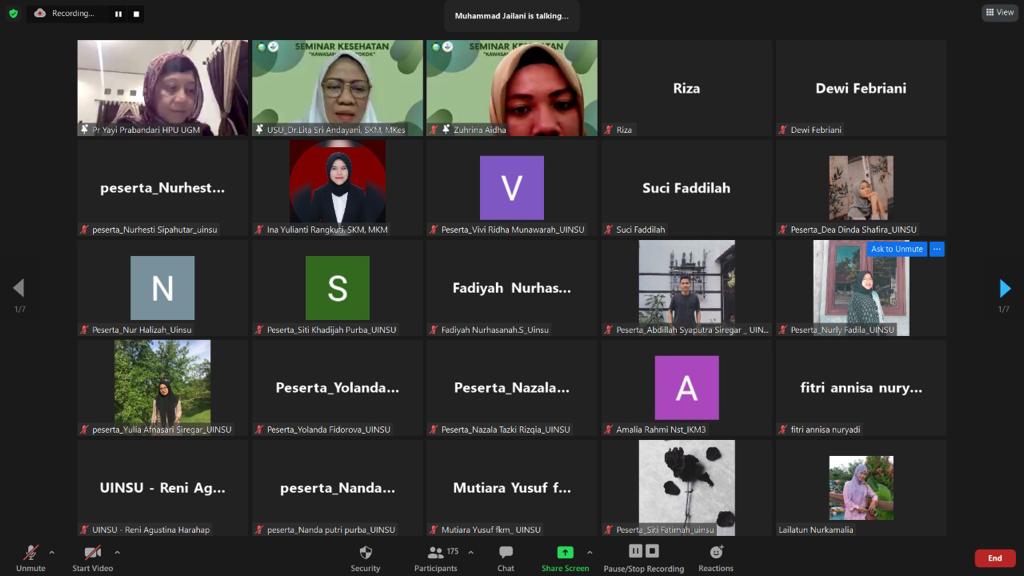Select Suci Faddilah participant tile
Viewport: 1024px width, 576px height.
coord(686,188)
